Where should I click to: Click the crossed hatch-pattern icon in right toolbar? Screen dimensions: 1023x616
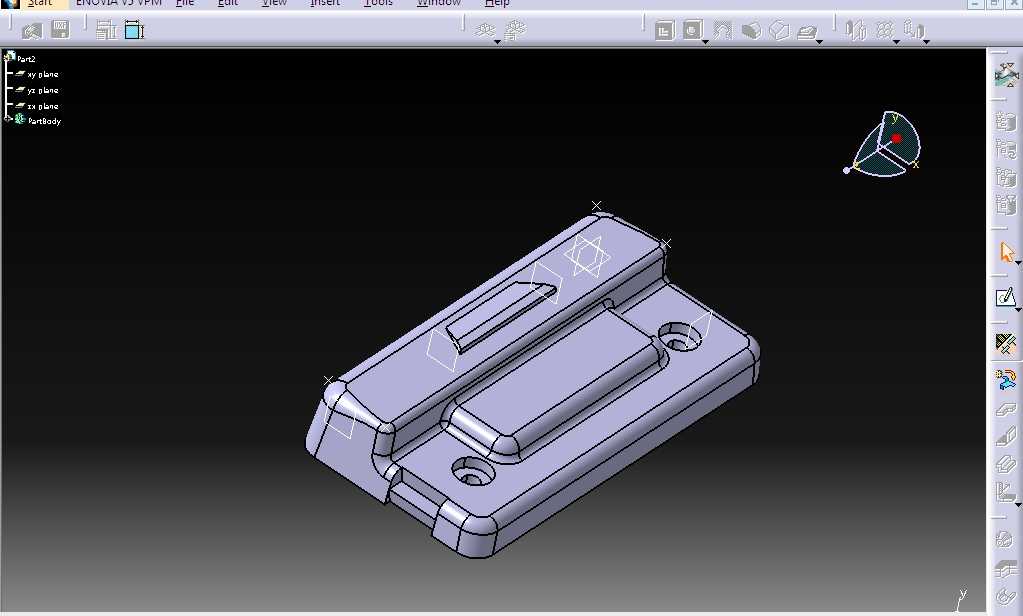pyautogui.click(x=1005, y=344)
